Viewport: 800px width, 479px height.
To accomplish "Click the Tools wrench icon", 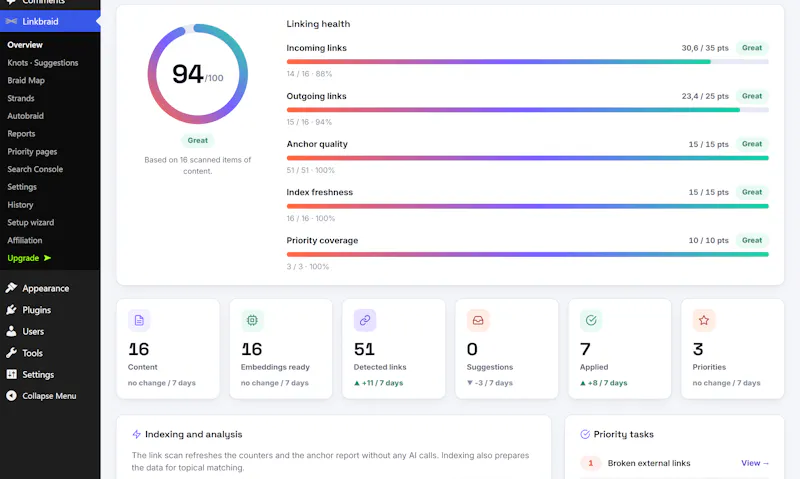I will click(x=11, y=352).
